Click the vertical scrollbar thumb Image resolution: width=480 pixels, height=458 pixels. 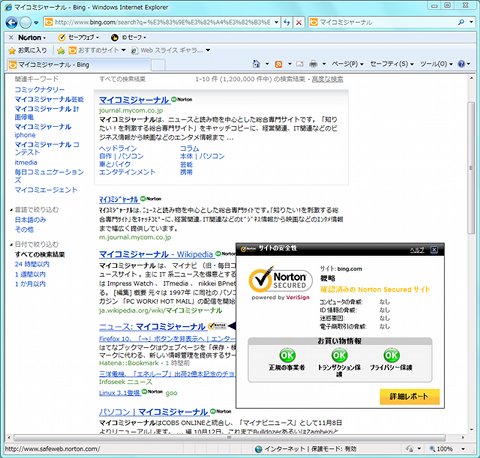[x=471, y=168]
